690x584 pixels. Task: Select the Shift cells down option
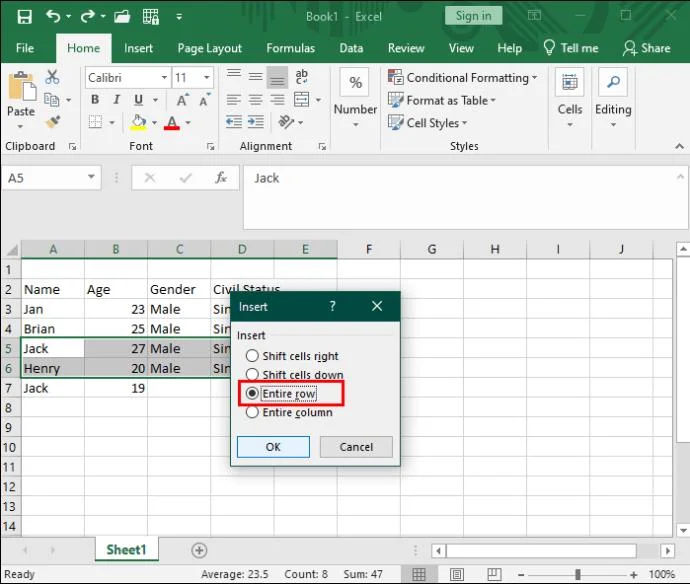coord(252,375)
